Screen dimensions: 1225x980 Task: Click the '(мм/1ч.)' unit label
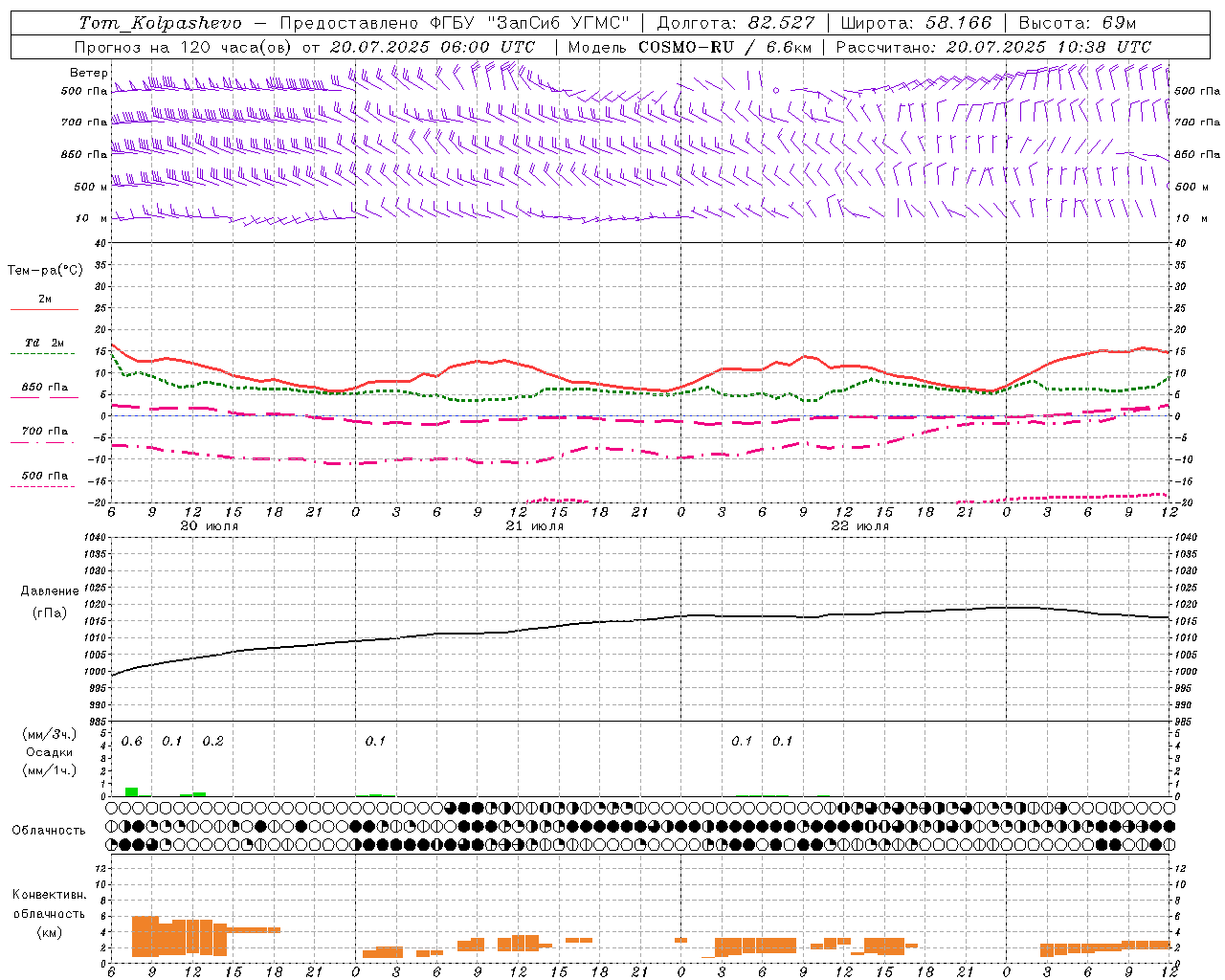coord(49,770)
